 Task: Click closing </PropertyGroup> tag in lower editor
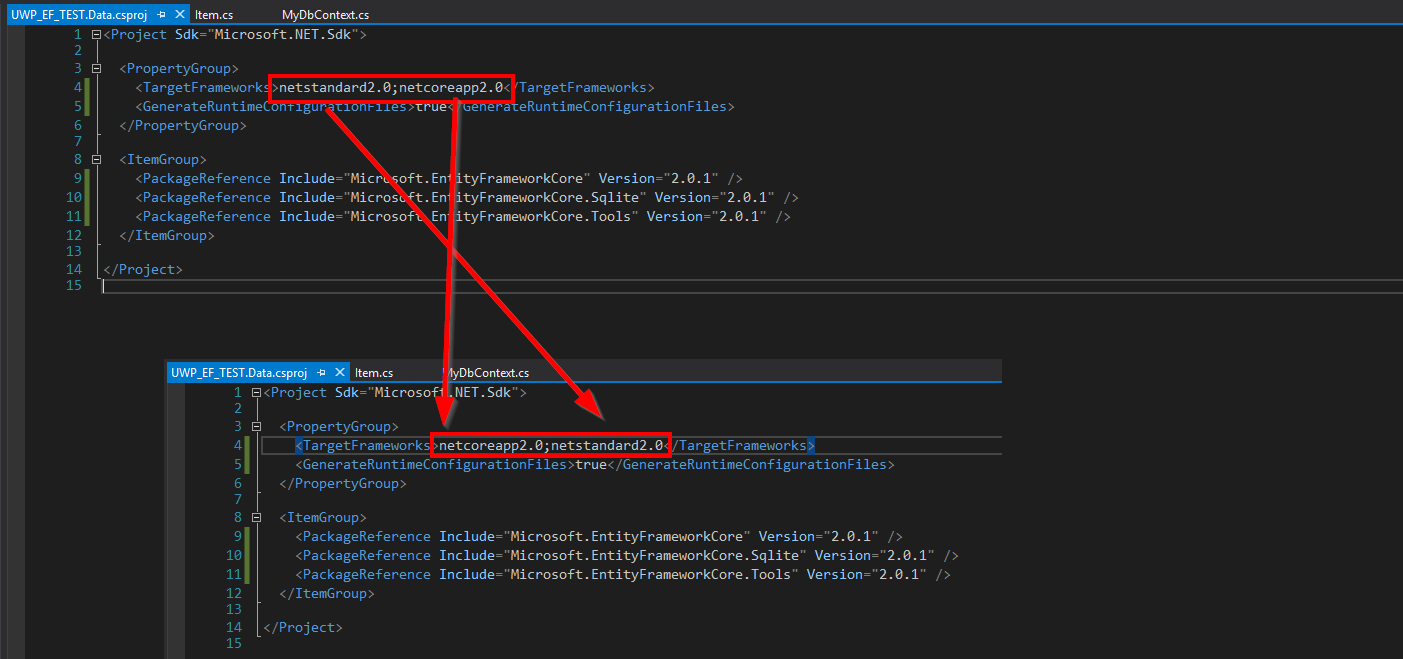(x=343, y=484)
